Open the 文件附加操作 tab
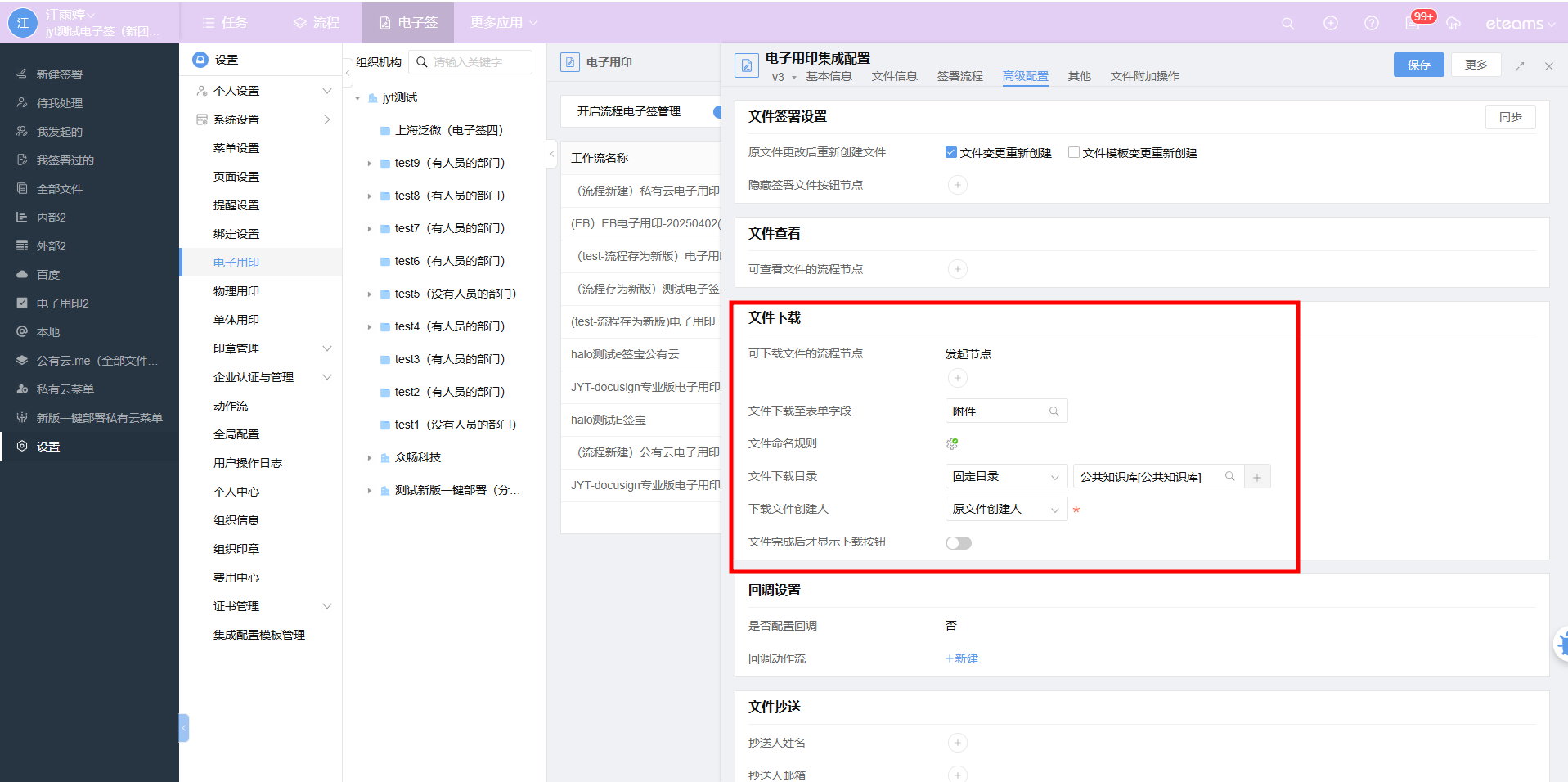Image resolution: width=1568 pixels, height=782 pixels. coord(1144,76)
